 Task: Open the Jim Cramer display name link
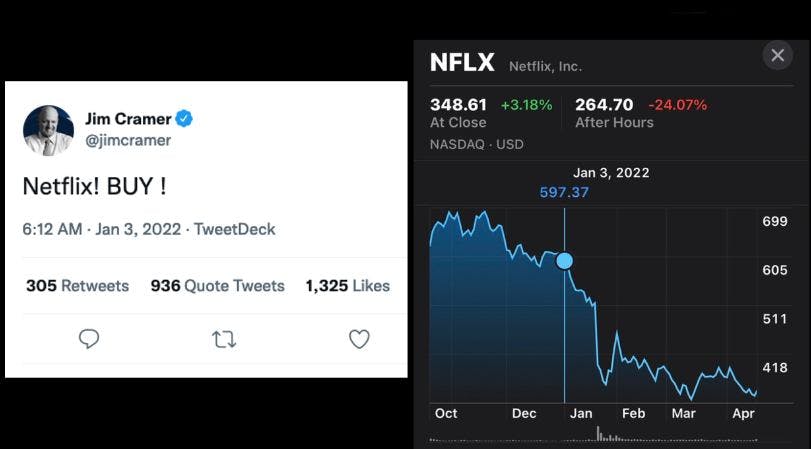(x=128, y=119)
